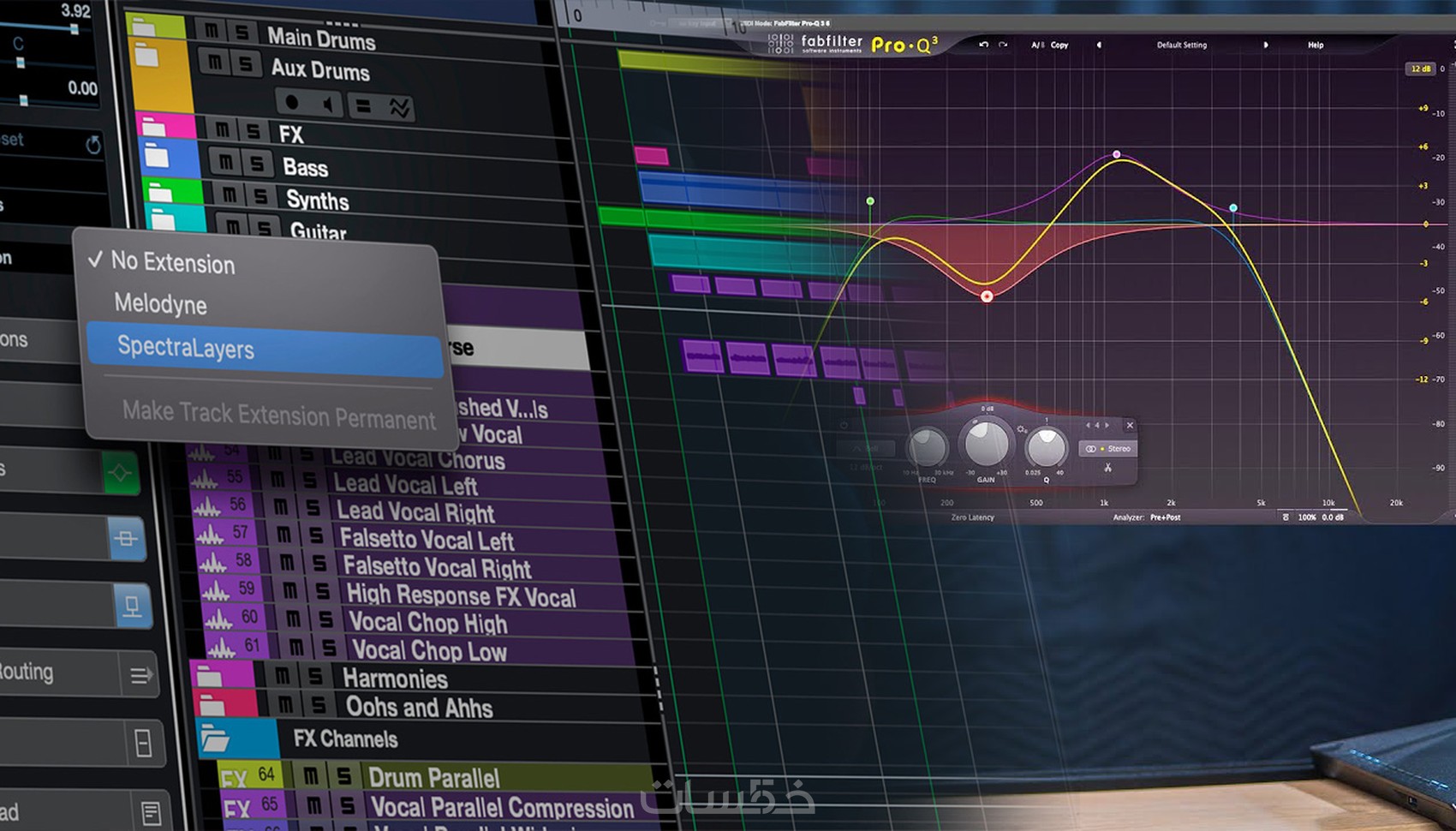The image size is (1456, 831).
Task: Click the Q knob
Action: (1046, 446)
